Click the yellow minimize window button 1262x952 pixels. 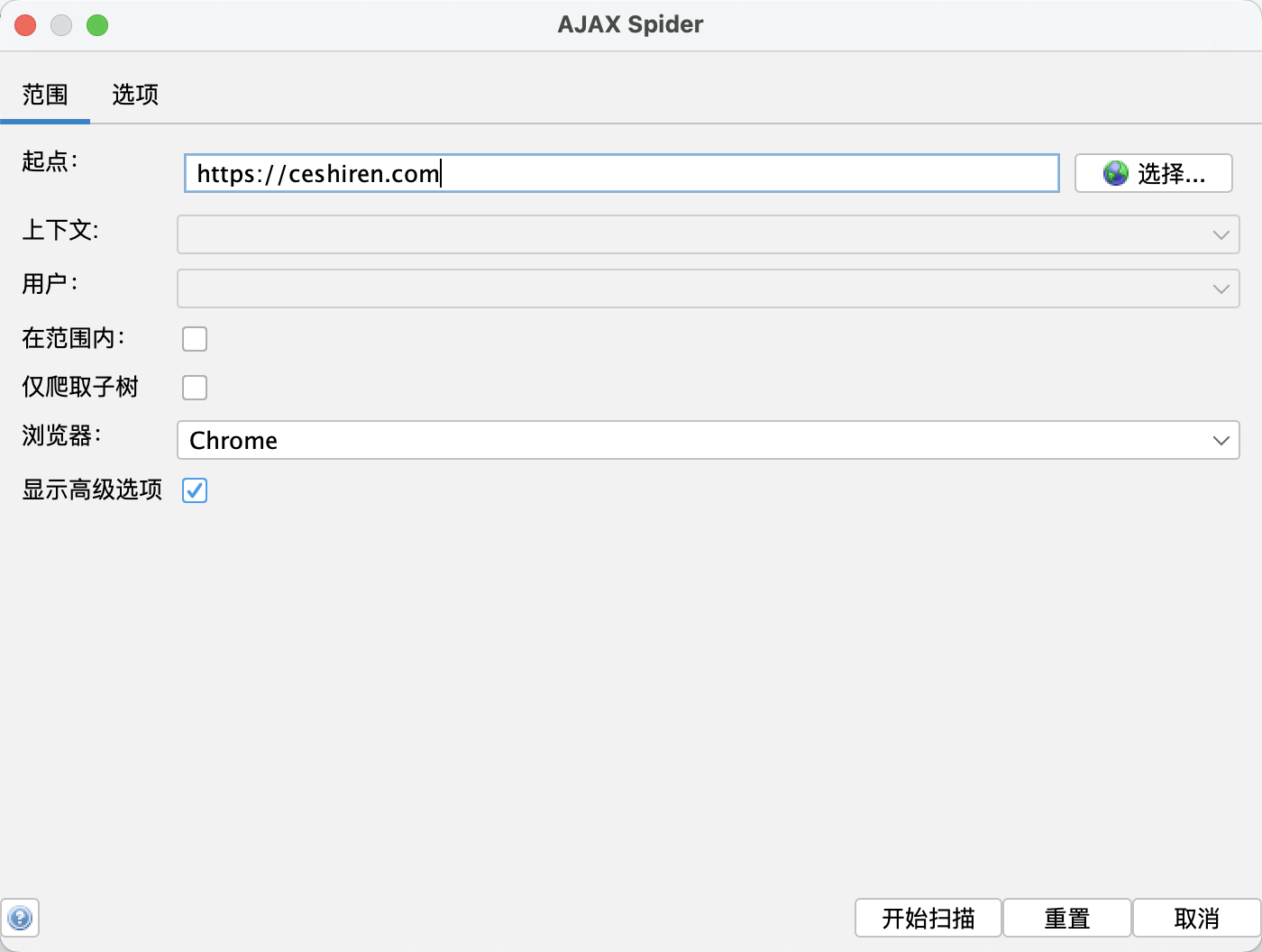tap(61, 25)
